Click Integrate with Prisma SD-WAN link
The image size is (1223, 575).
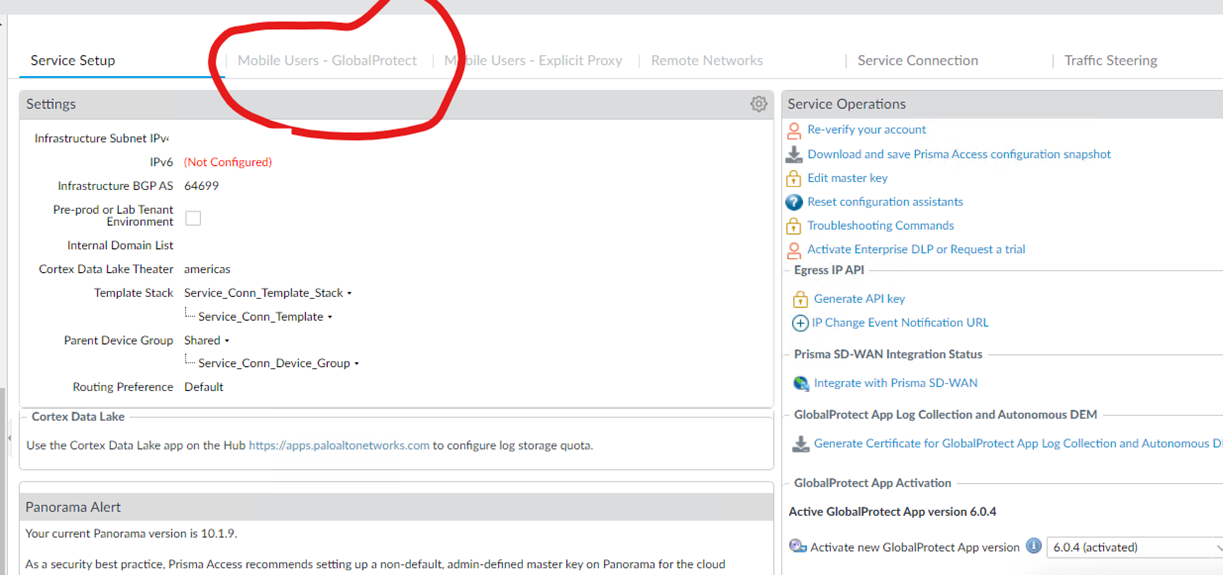pos(896,383)
